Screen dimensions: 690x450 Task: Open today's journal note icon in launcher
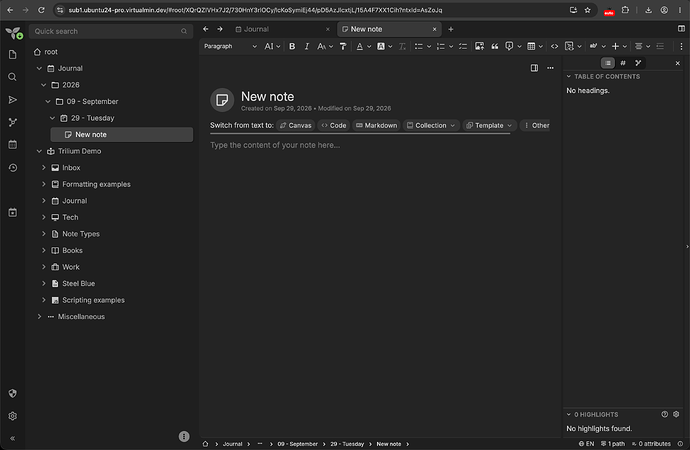[12, 212]
